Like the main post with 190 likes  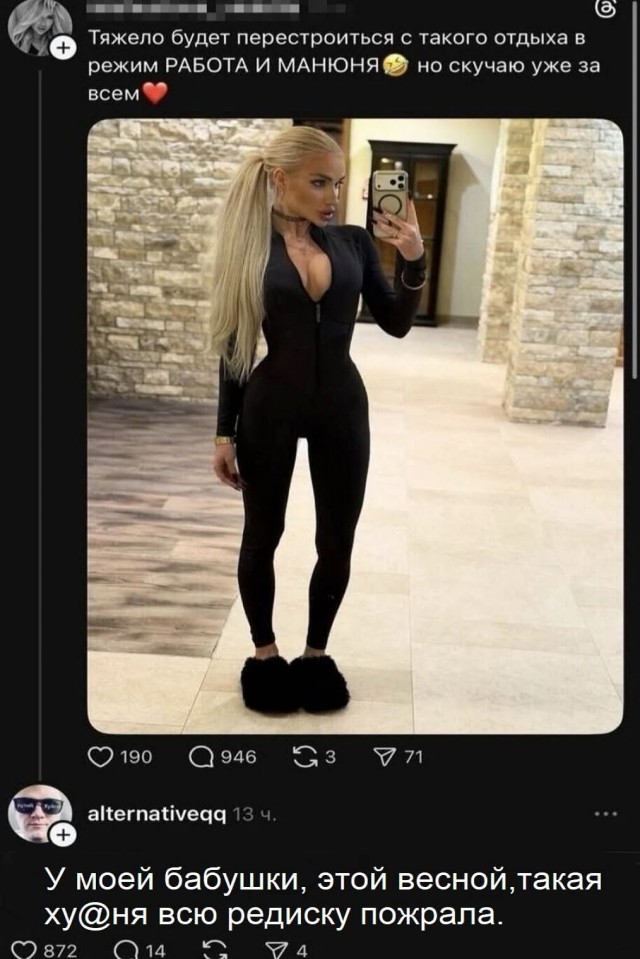[x=100, y=757]
